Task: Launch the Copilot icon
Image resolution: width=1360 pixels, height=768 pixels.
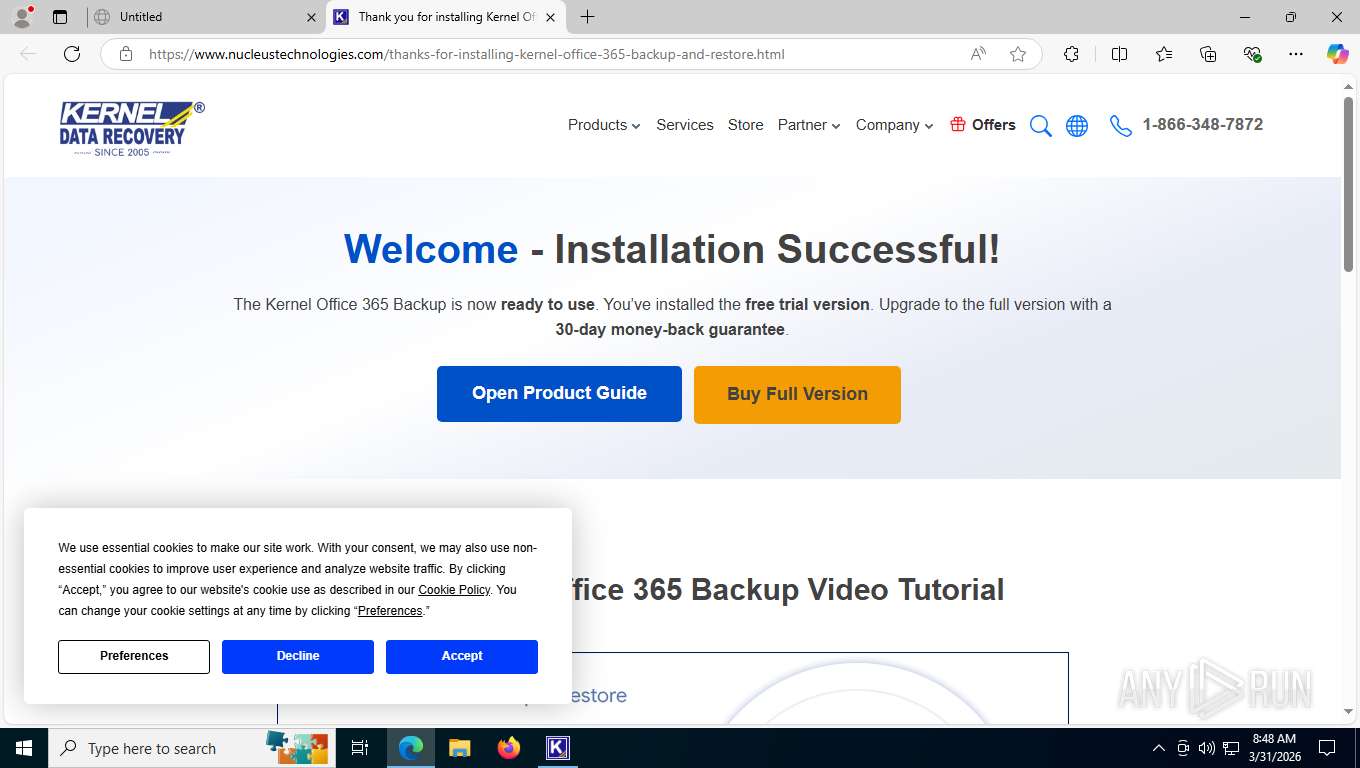Action: click(1337, 54)
